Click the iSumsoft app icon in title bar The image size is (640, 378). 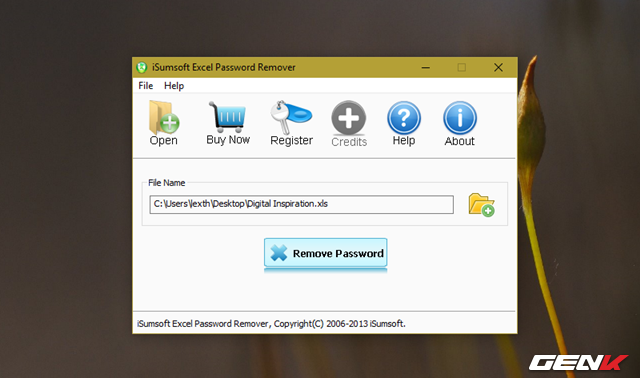142,67
